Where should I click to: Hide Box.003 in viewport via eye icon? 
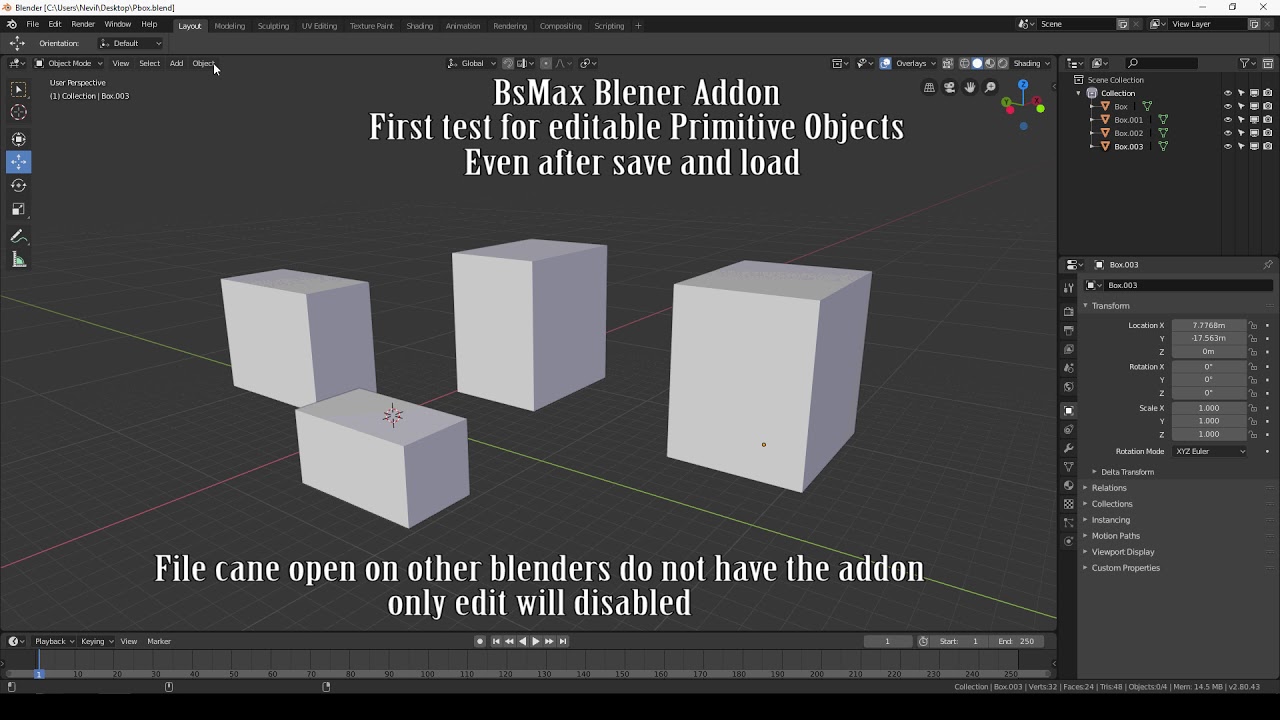tap(1228, 147)
